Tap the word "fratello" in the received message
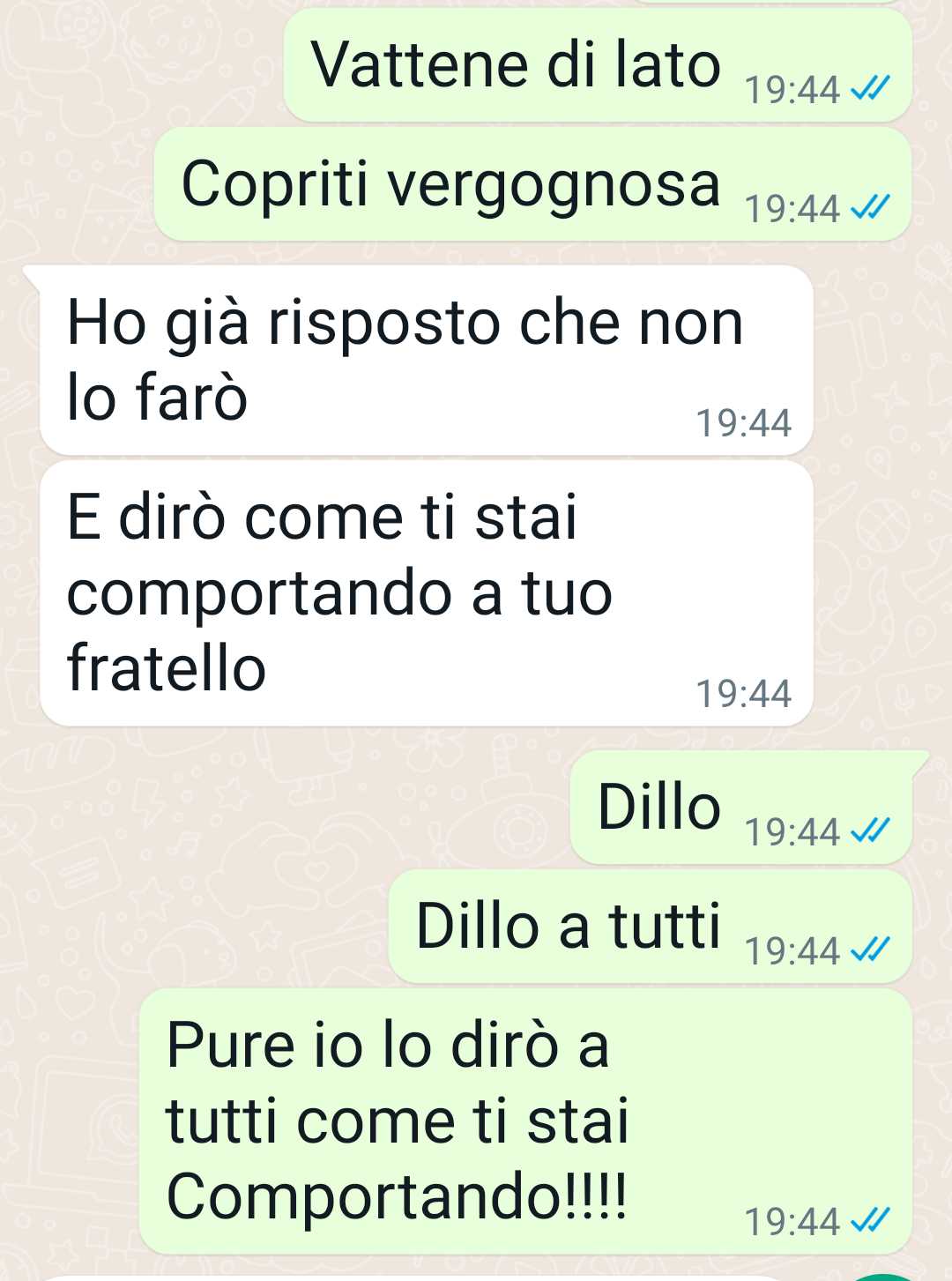 [167, 667]
